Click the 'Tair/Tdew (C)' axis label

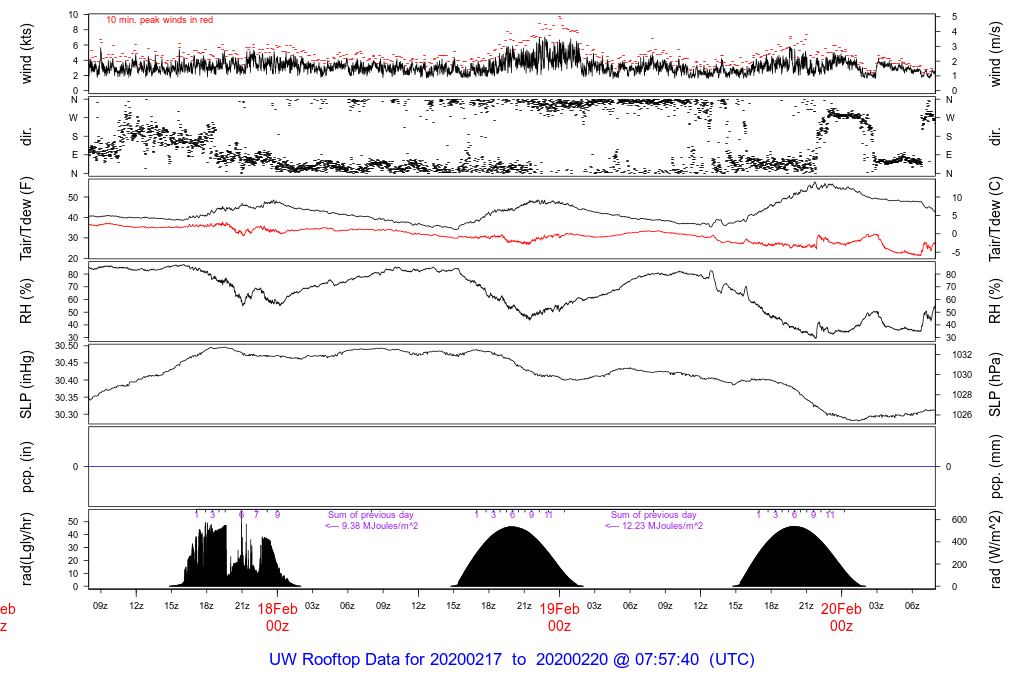[x=995, y=219]
